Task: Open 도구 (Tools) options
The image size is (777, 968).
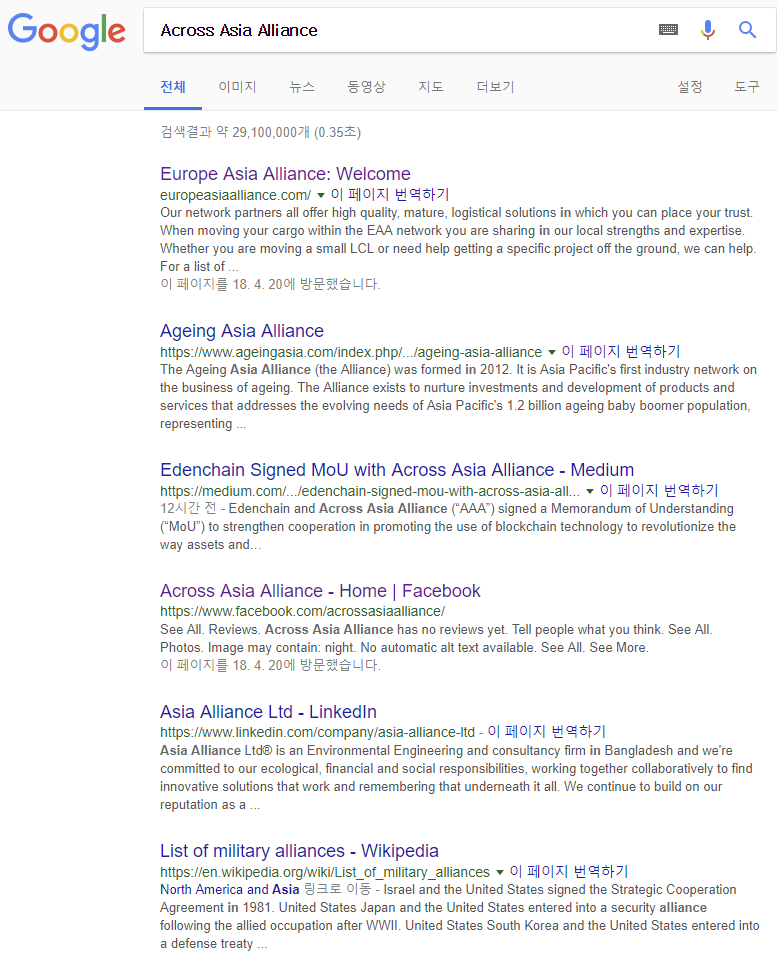Action: pos(747,87)
